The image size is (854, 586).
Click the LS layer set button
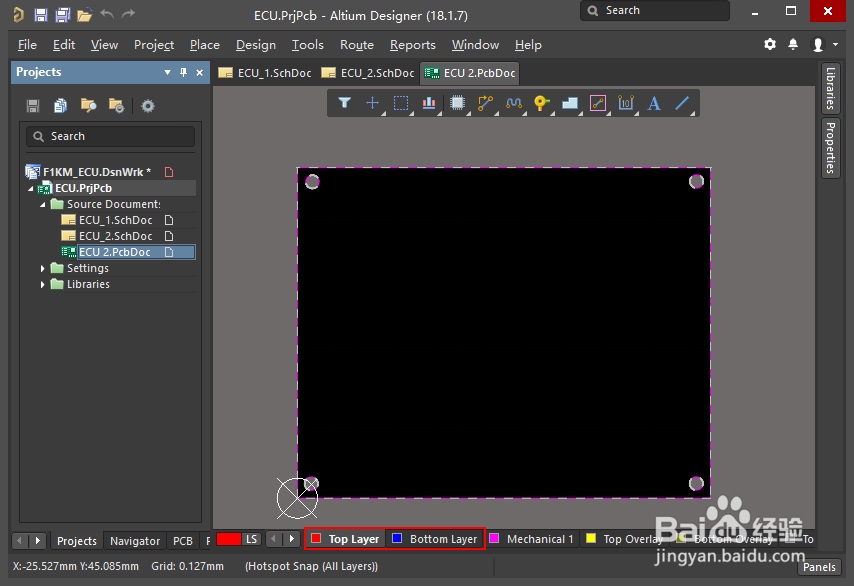(252, 539)
